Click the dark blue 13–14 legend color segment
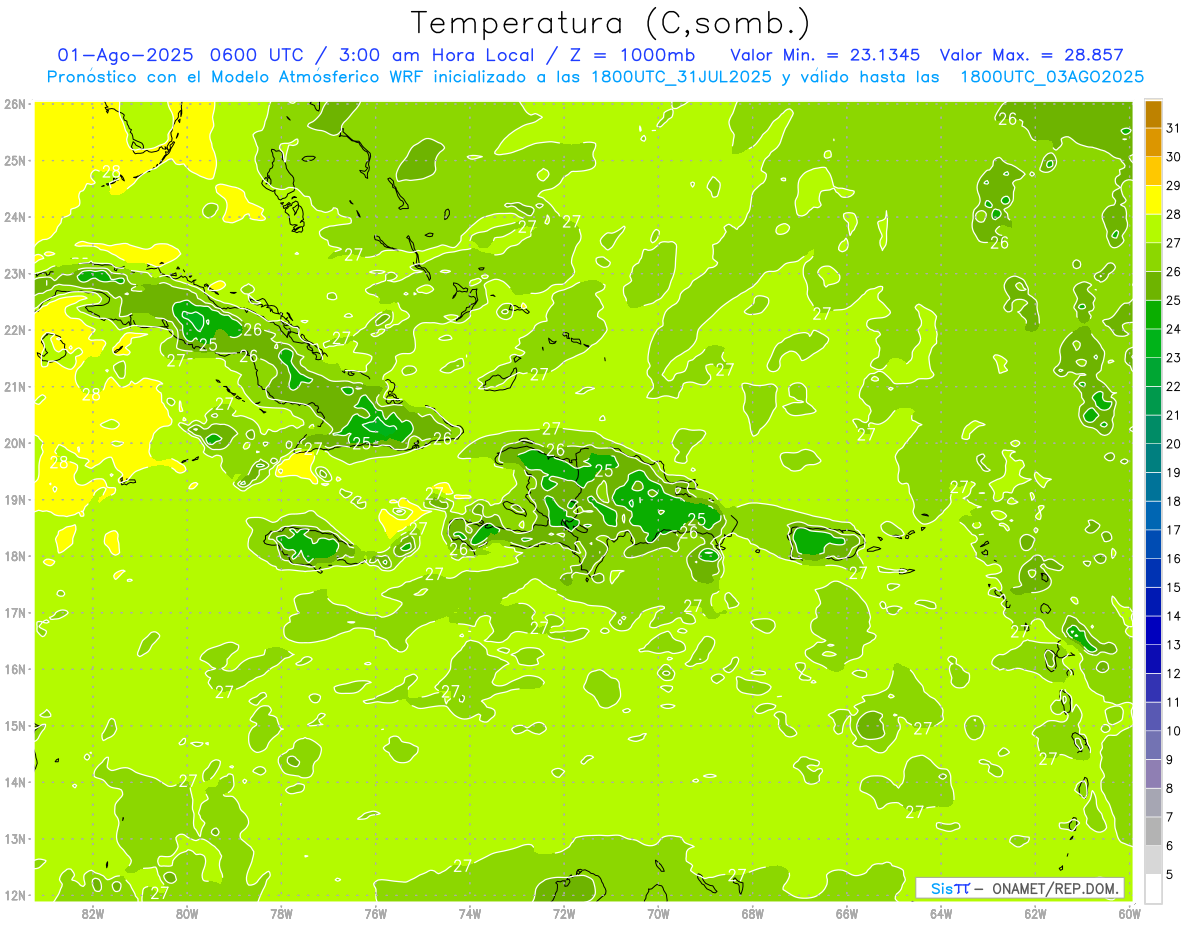 (1153, 630)
